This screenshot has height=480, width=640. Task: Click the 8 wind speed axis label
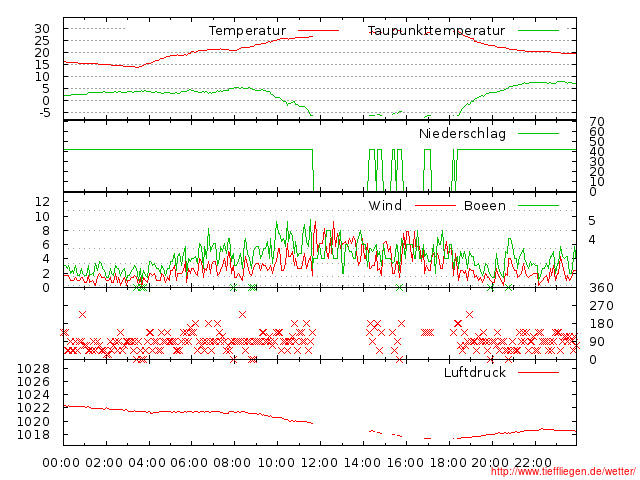(x=46, y=231)
